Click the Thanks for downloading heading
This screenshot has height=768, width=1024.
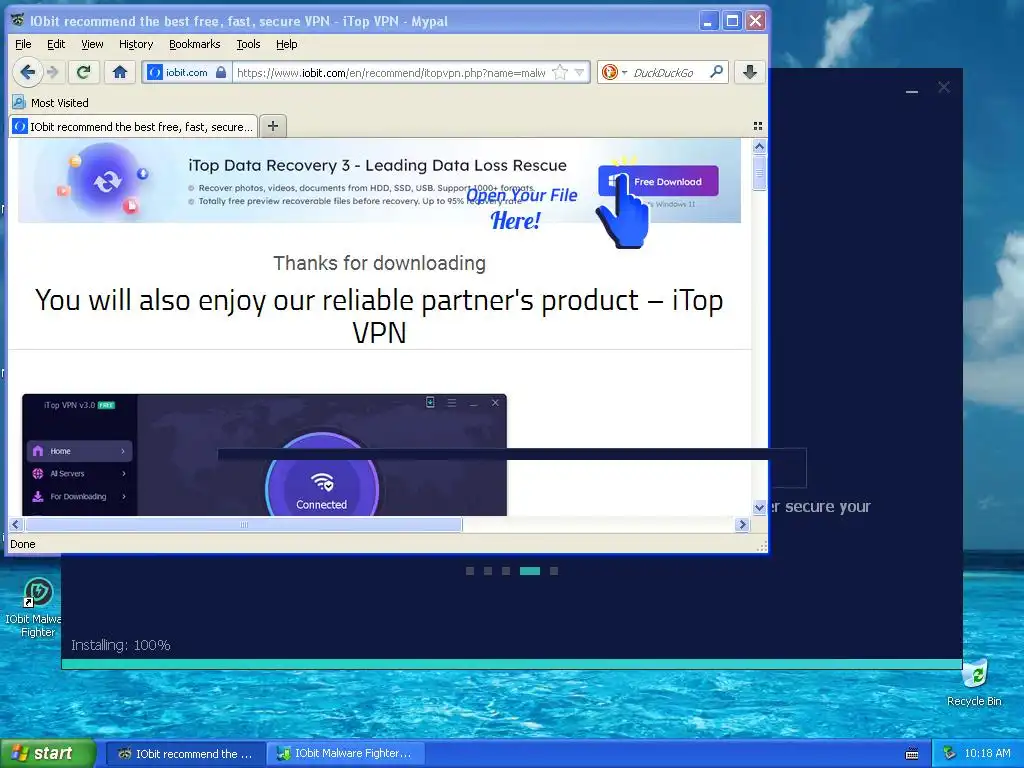point(379,263)
